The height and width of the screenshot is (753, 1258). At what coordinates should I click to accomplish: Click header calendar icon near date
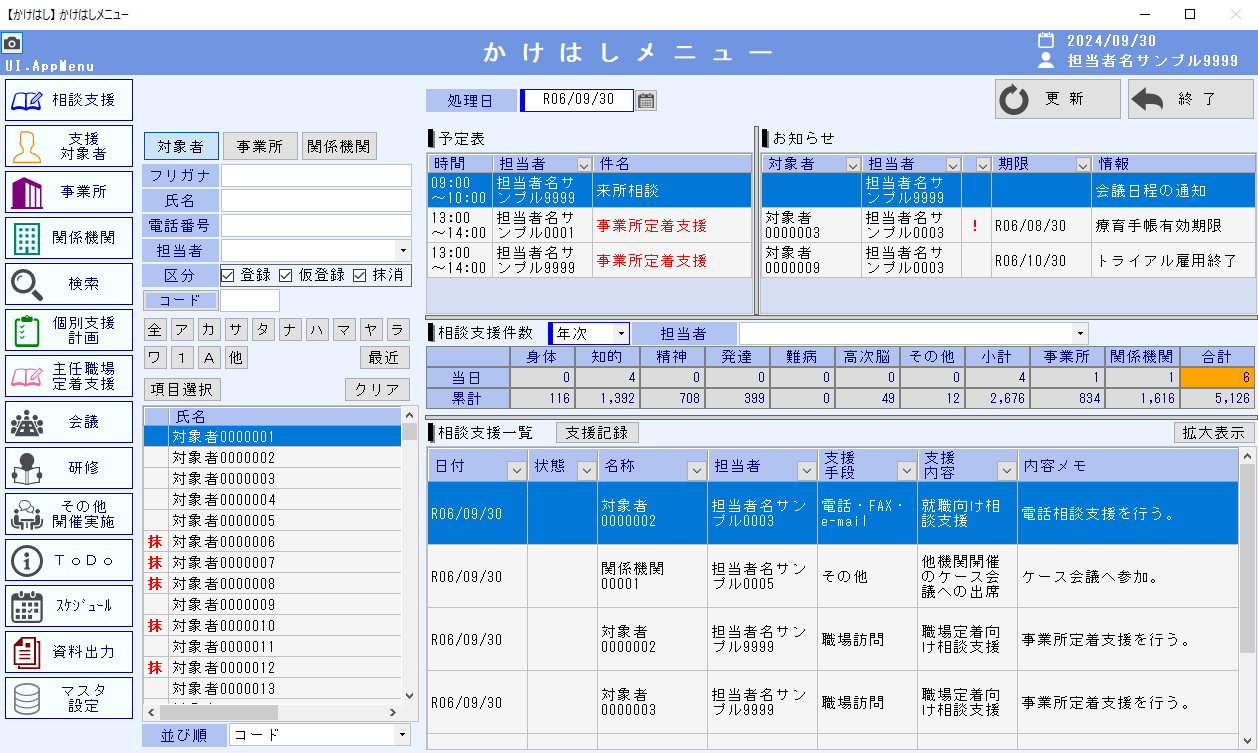click(x=1046, y=41)
